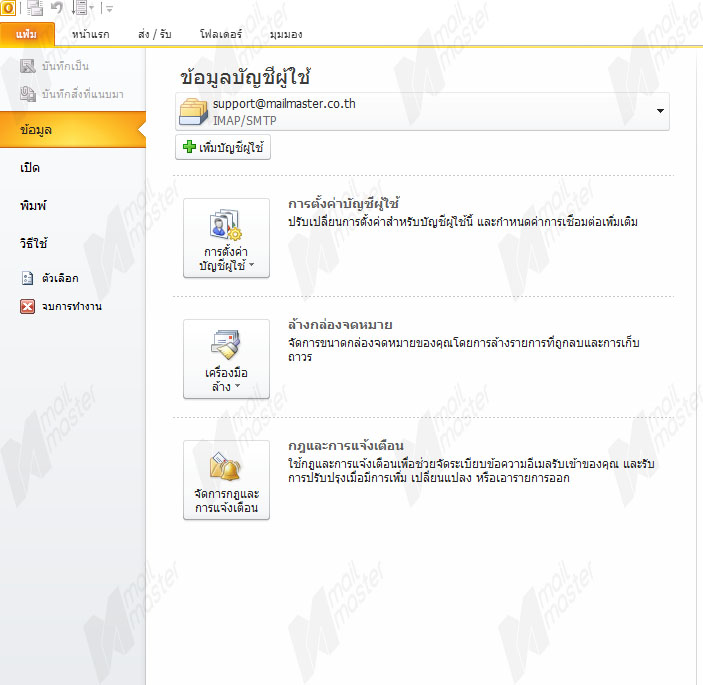Click the ข้อมูลบัญชีผู้ใช้ page title
The width and height of the screenshot is (703, 685).
245,77
